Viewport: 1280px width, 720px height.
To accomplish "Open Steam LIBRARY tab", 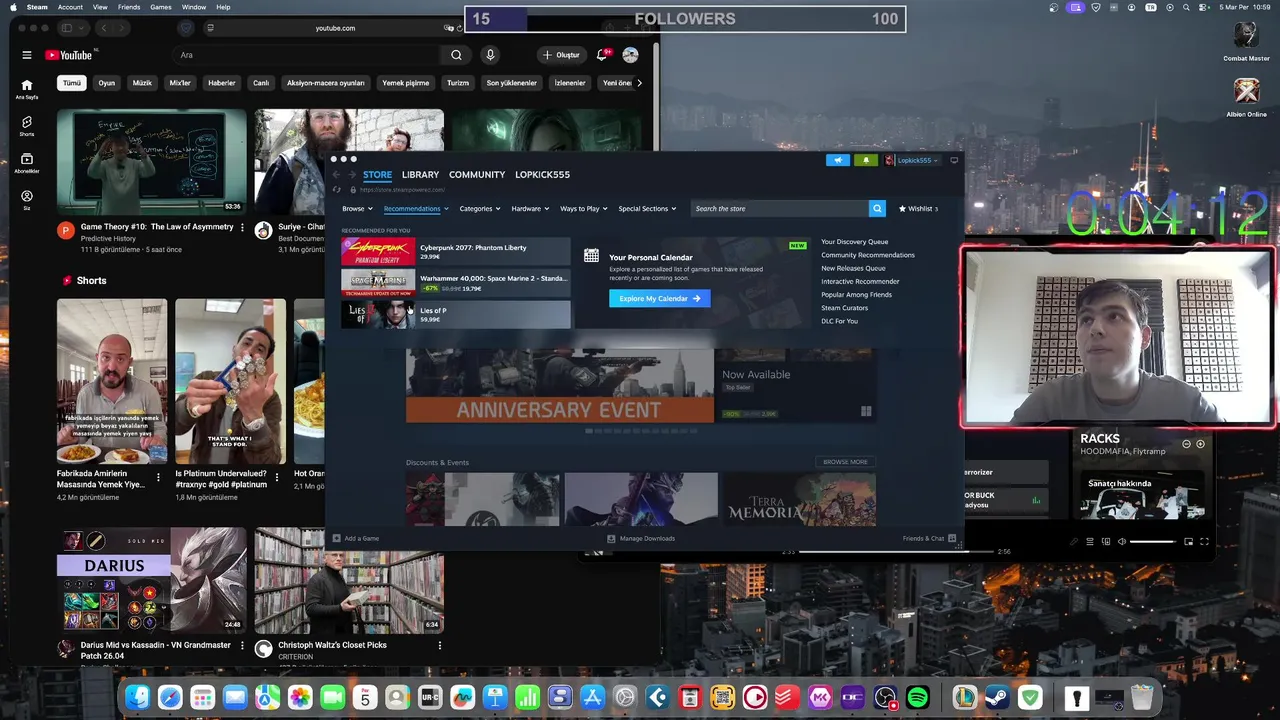I will tap(420, 175).
